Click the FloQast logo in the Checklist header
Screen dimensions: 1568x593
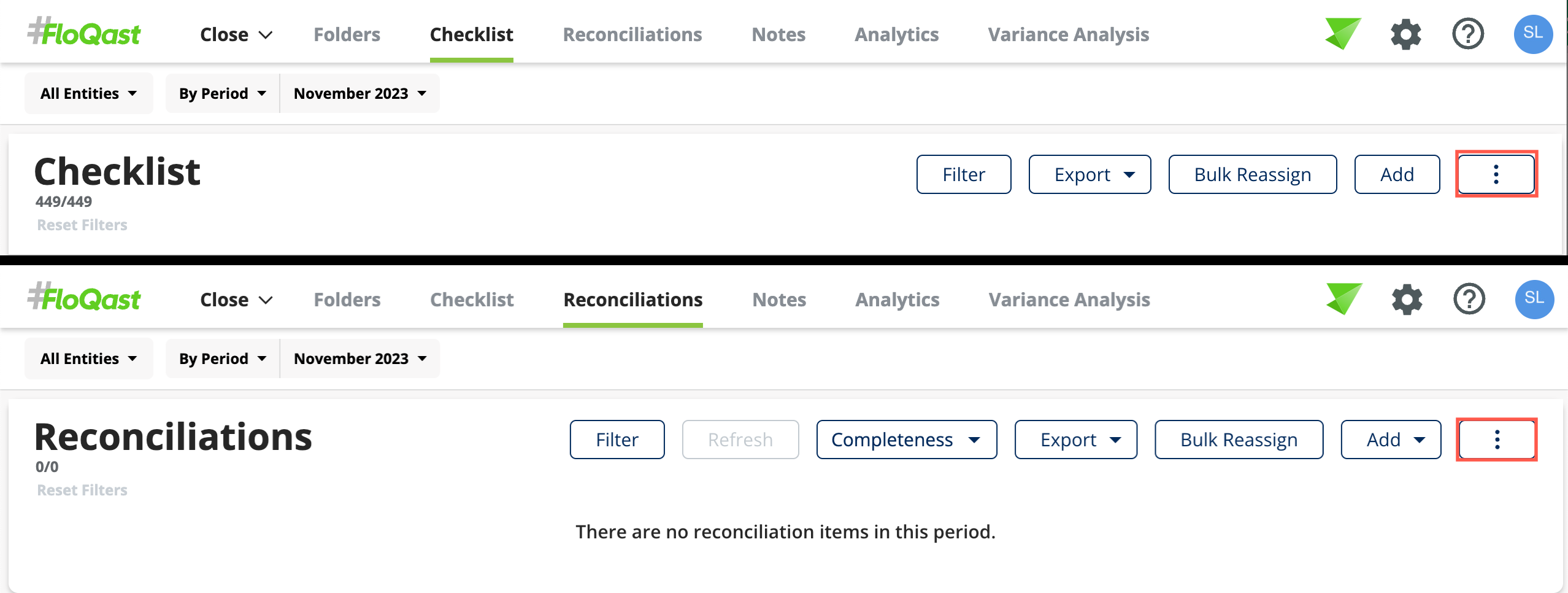coord(84,32)
